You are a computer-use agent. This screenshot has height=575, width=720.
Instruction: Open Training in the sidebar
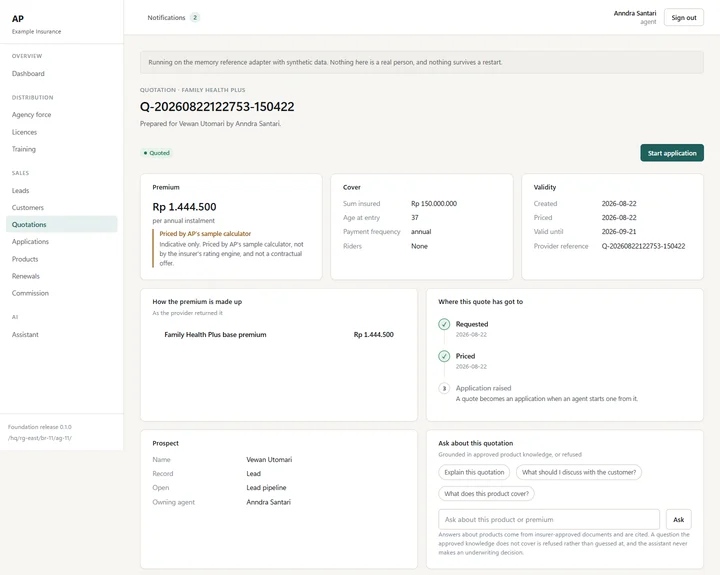[24, 149]
